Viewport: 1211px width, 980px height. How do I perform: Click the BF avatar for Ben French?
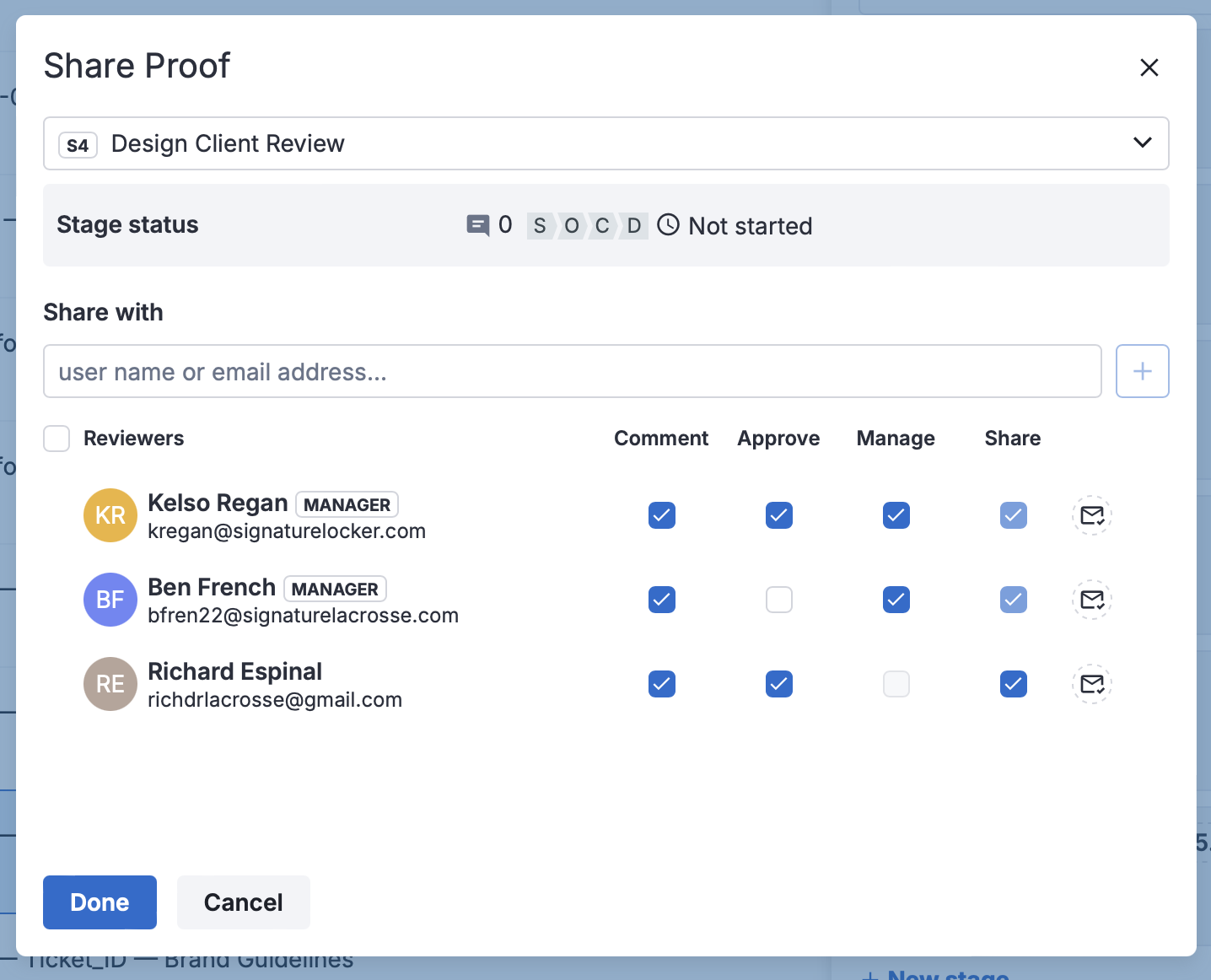(110, 600)
